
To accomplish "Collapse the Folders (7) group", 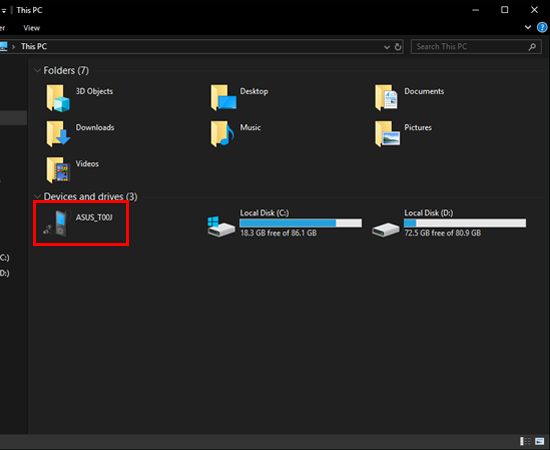I will coord(37,70).
